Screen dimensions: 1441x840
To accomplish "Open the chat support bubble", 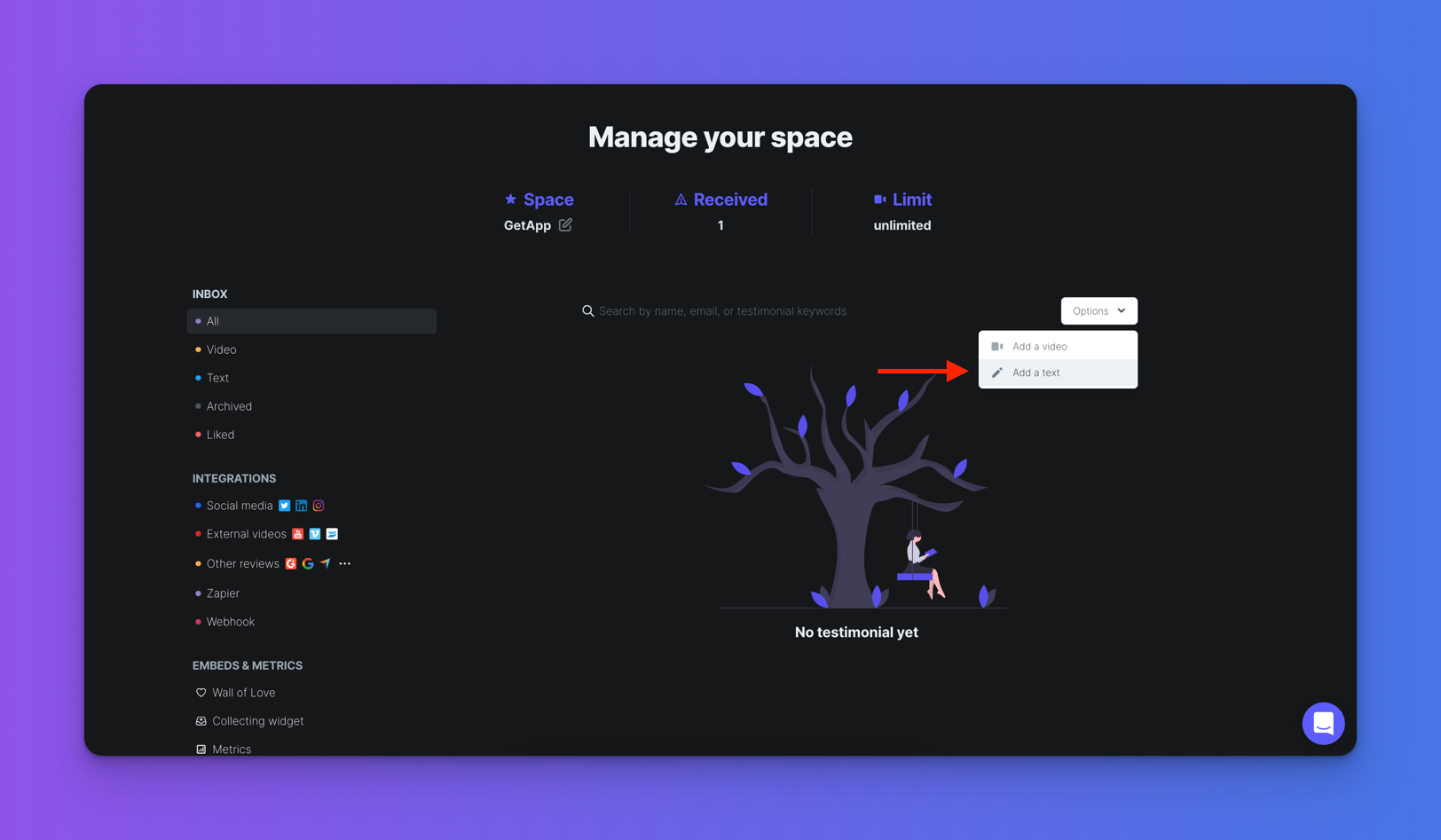I will (1323, 723).
